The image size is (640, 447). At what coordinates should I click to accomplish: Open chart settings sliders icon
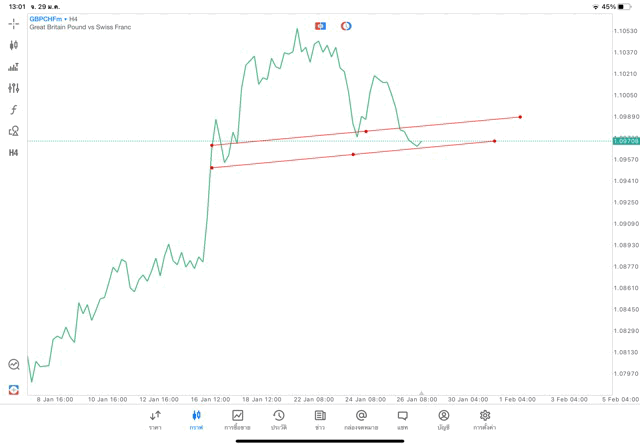(x=14, y=88)
